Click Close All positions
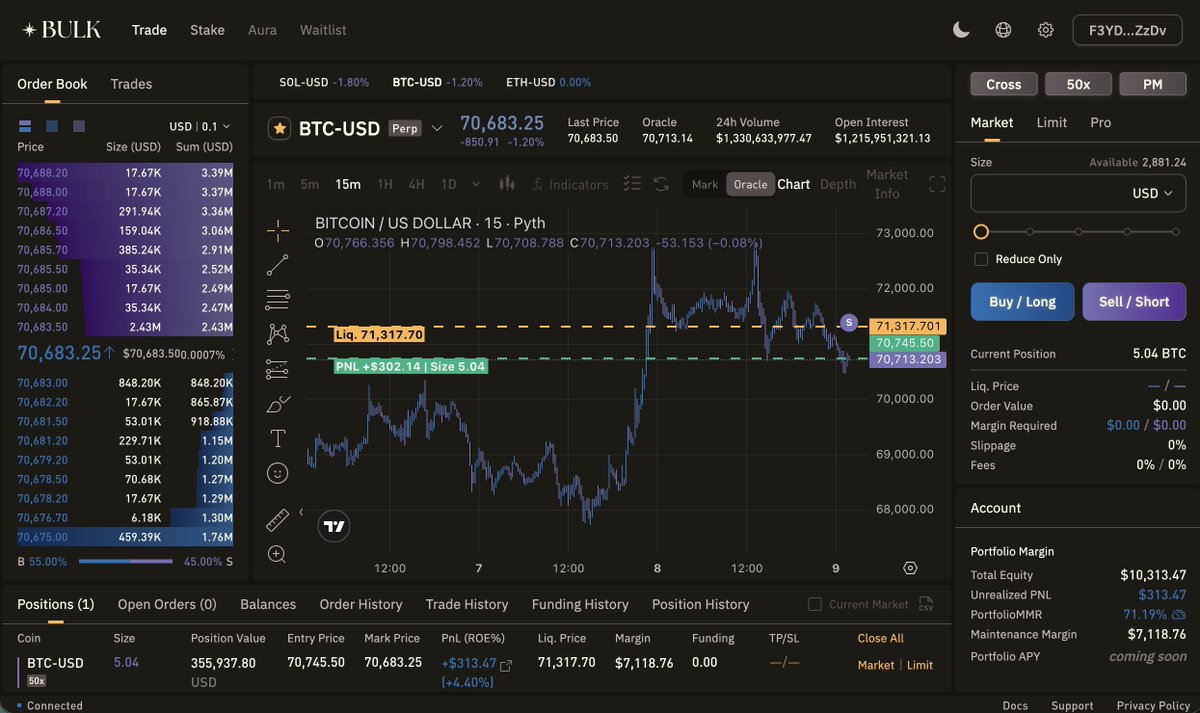This screenshot has height=713, width=1200. point(880,638)
